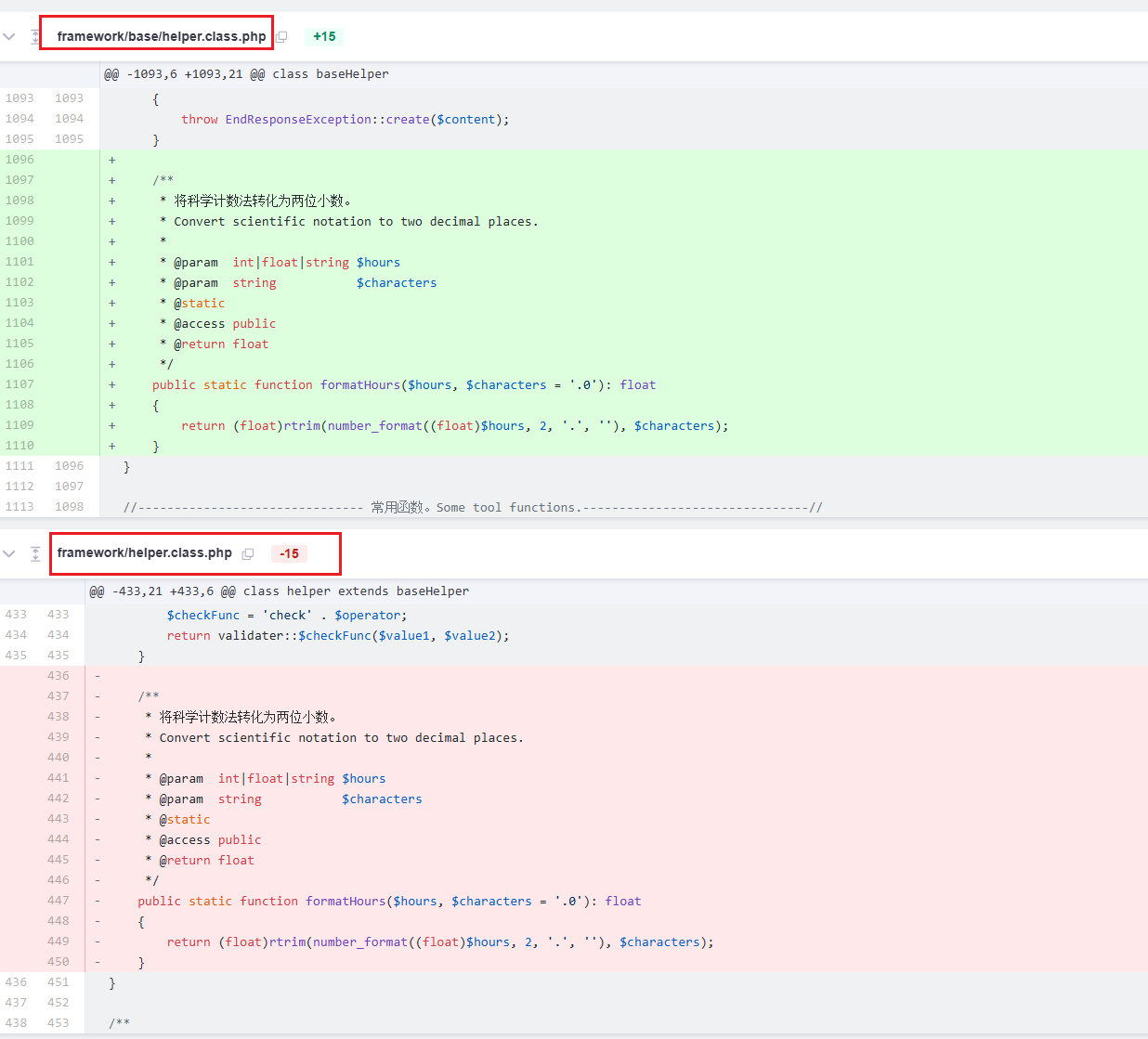The image size is (1148, 1039).
Task: Click the removed 'return (float)rtrim' statement on line 449
Action: point(440,942)
